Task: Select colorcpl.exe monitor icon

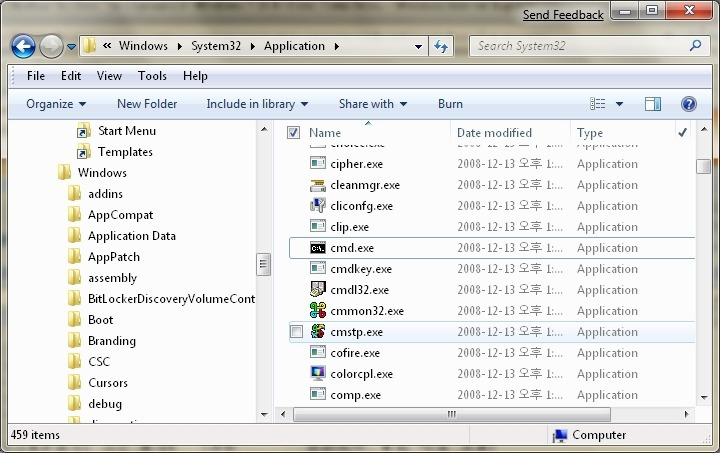Action: coord(318,373)
